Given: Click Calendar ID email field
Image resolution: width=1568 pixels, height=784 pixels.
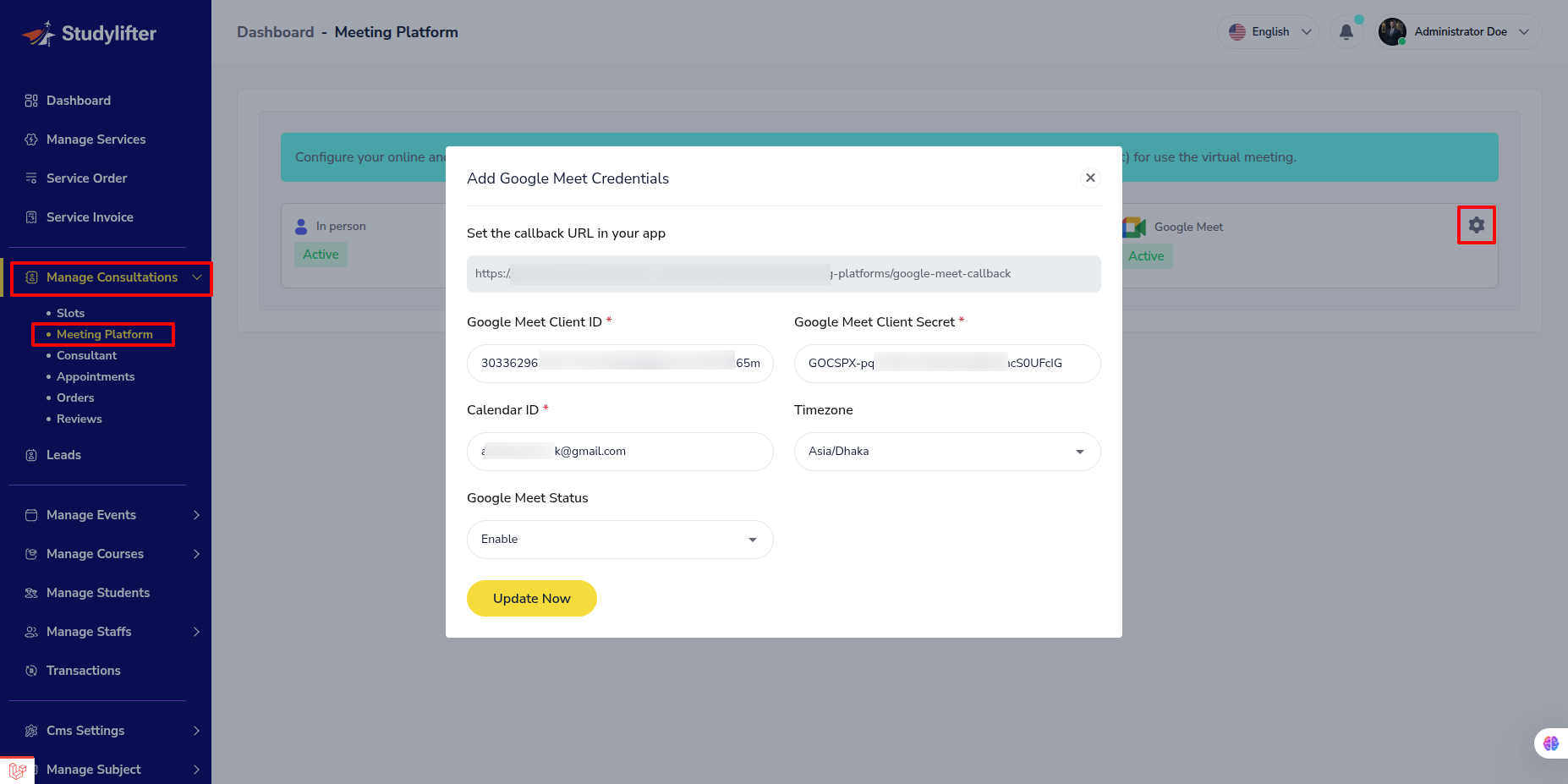Looking at the screenshot, I should pos(620,452).
